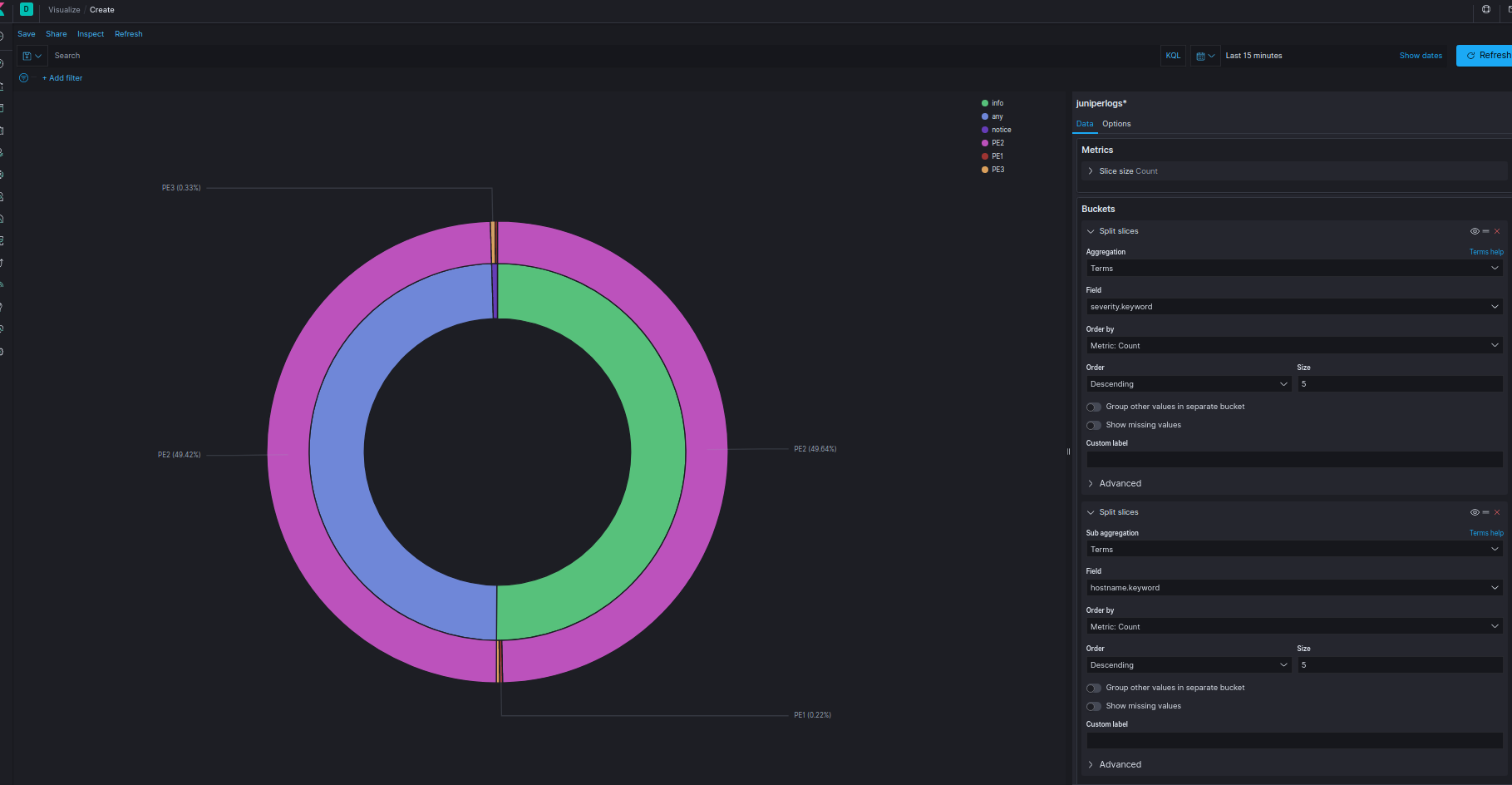Click the drag handle on first Split slices
This screenshot has height=785, width=1512.
1485,231
